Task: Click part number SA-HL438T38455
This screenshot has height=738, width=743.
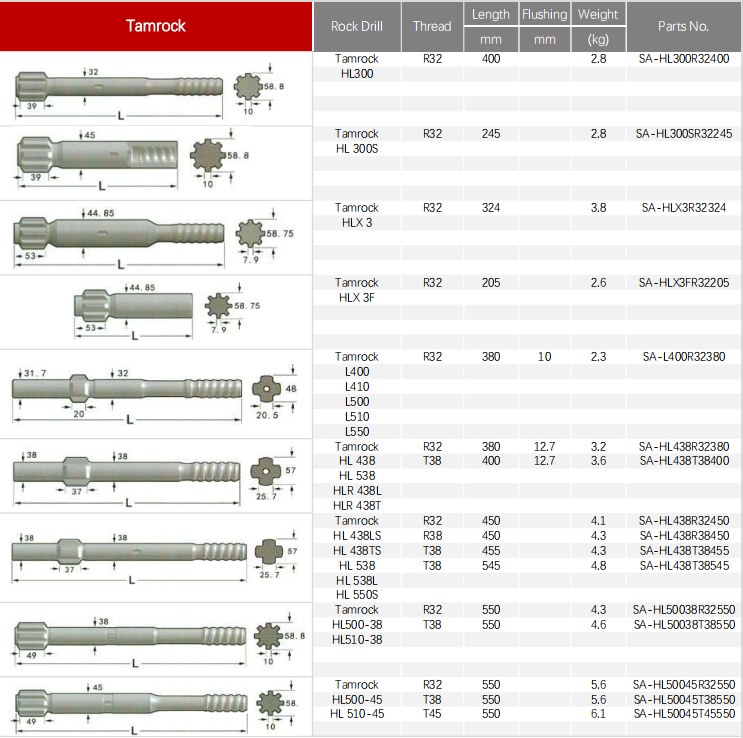Action: click(684, 551)
